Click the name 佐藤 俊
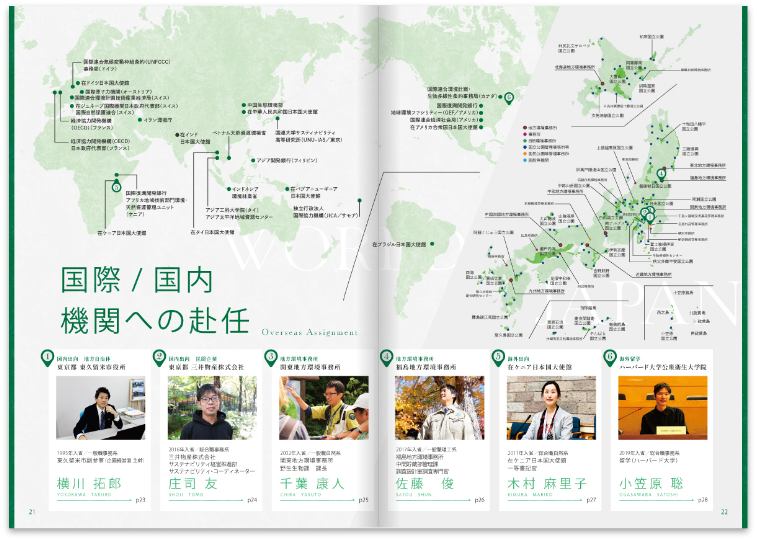 tap(425, 483)
